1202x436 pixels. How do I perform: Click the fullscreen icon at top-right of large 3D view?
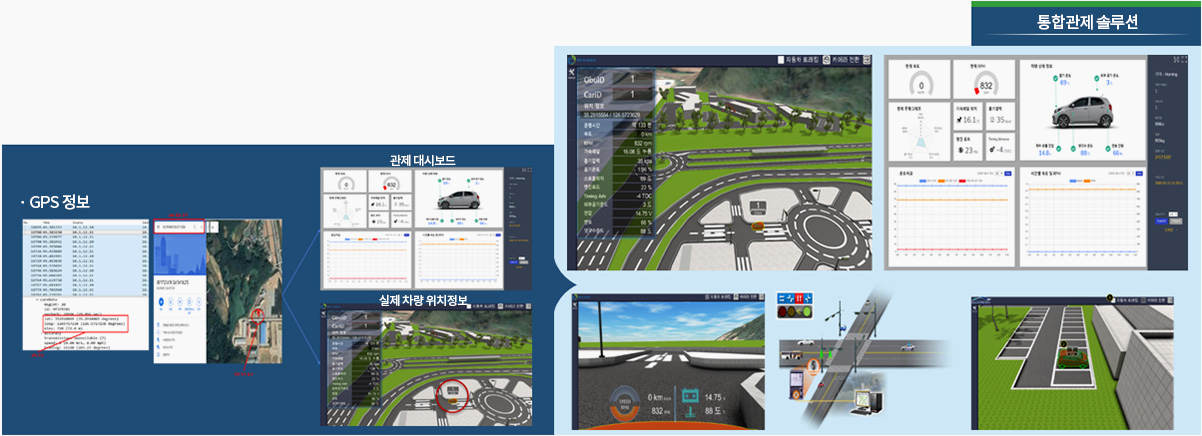click(x=867, y=60)
